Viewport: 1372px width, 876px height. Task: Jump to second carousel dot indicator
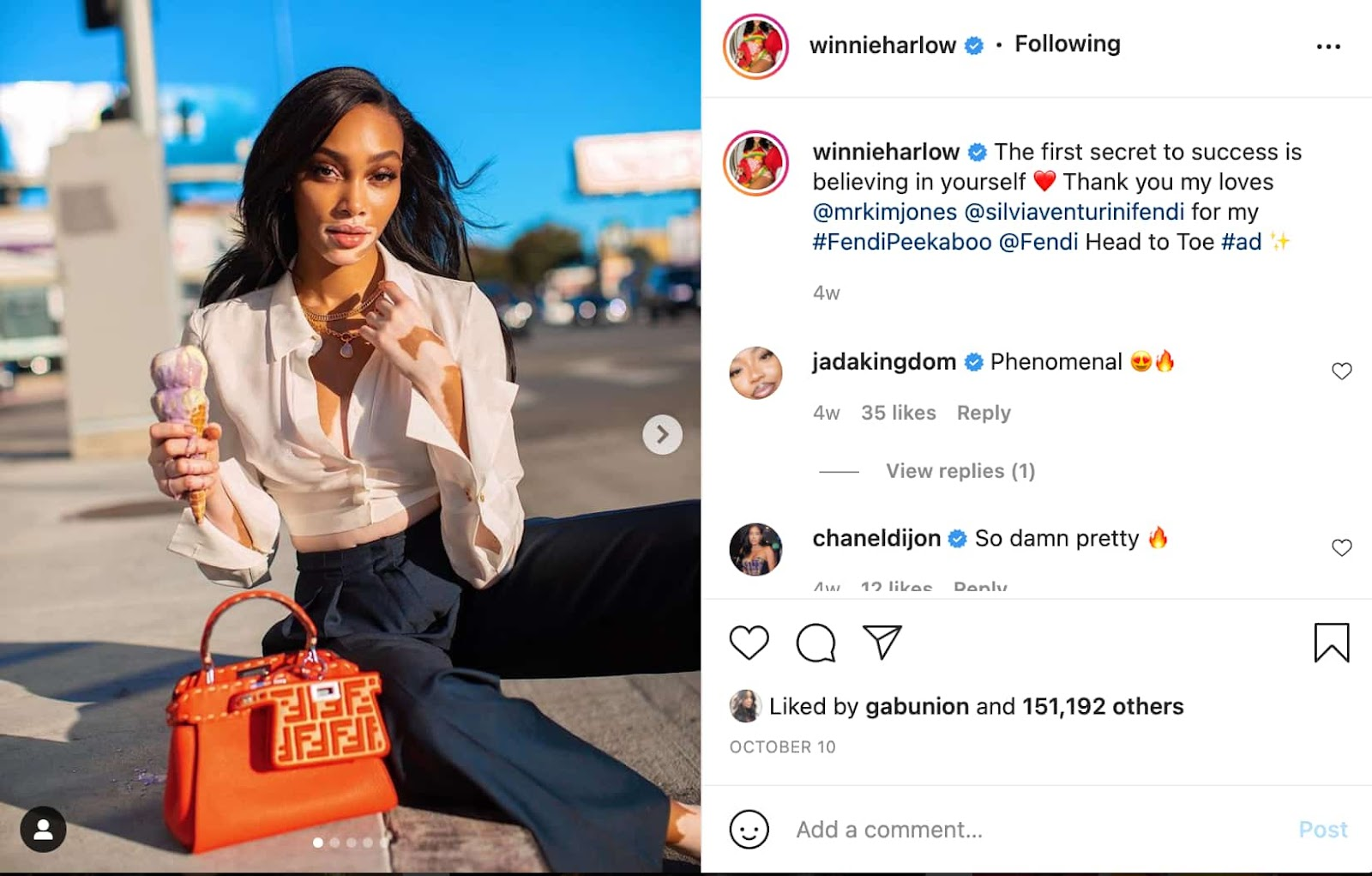pyautogui.click(x=334, y=843)
